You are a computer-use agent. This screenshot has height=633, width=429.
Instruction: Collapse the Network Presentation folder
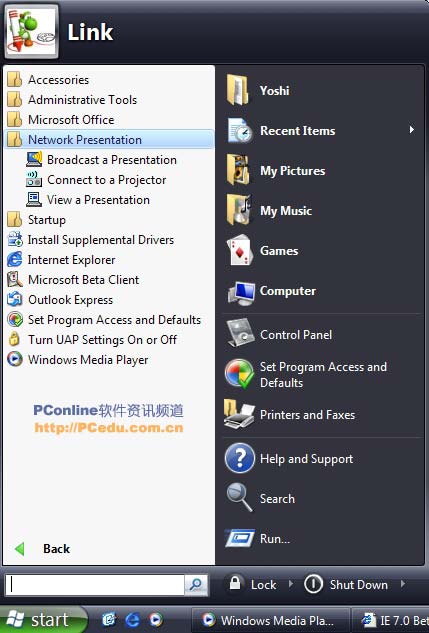[x=109, y=140]
